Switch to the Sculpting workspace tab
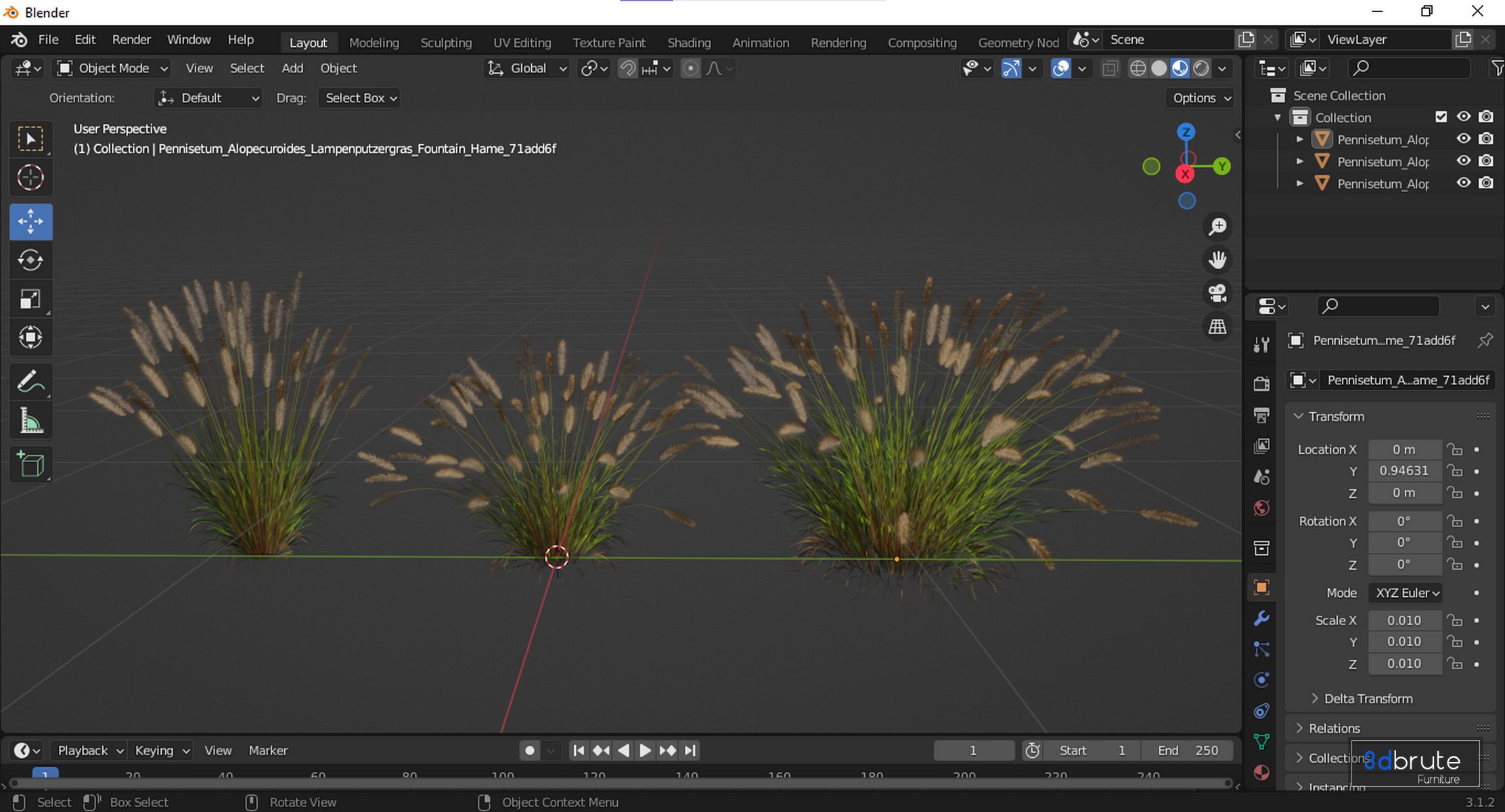Image resolution: width=1505 pixels, height=812 pixels. 446,43
